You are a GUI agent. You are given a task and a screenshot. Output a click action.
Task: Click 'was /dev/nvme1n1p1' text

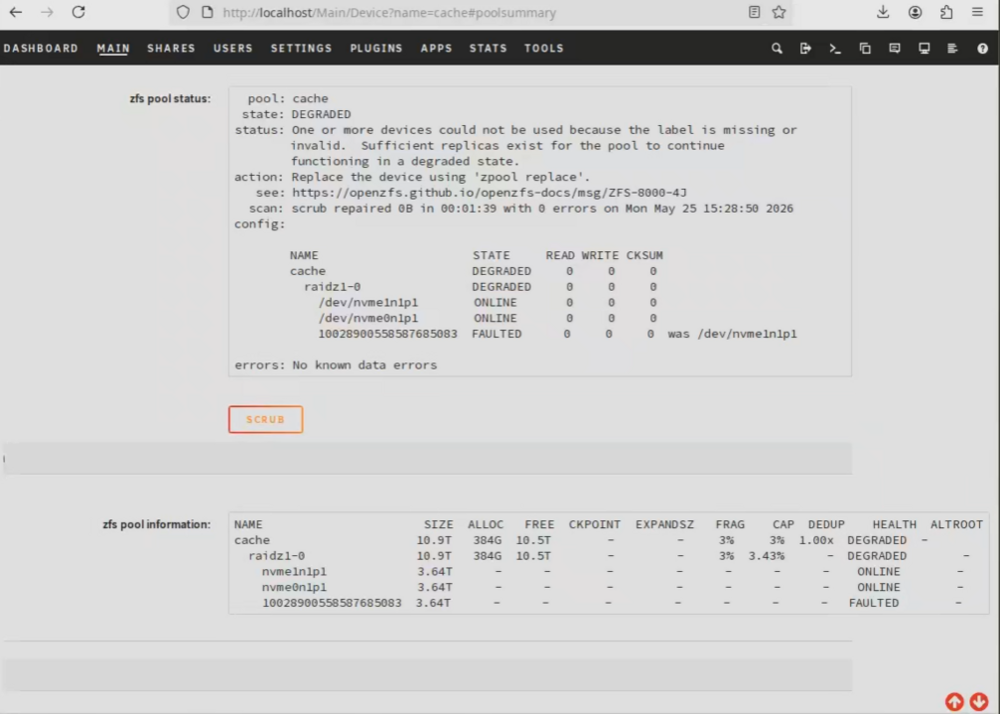click(x=732, y=334)
